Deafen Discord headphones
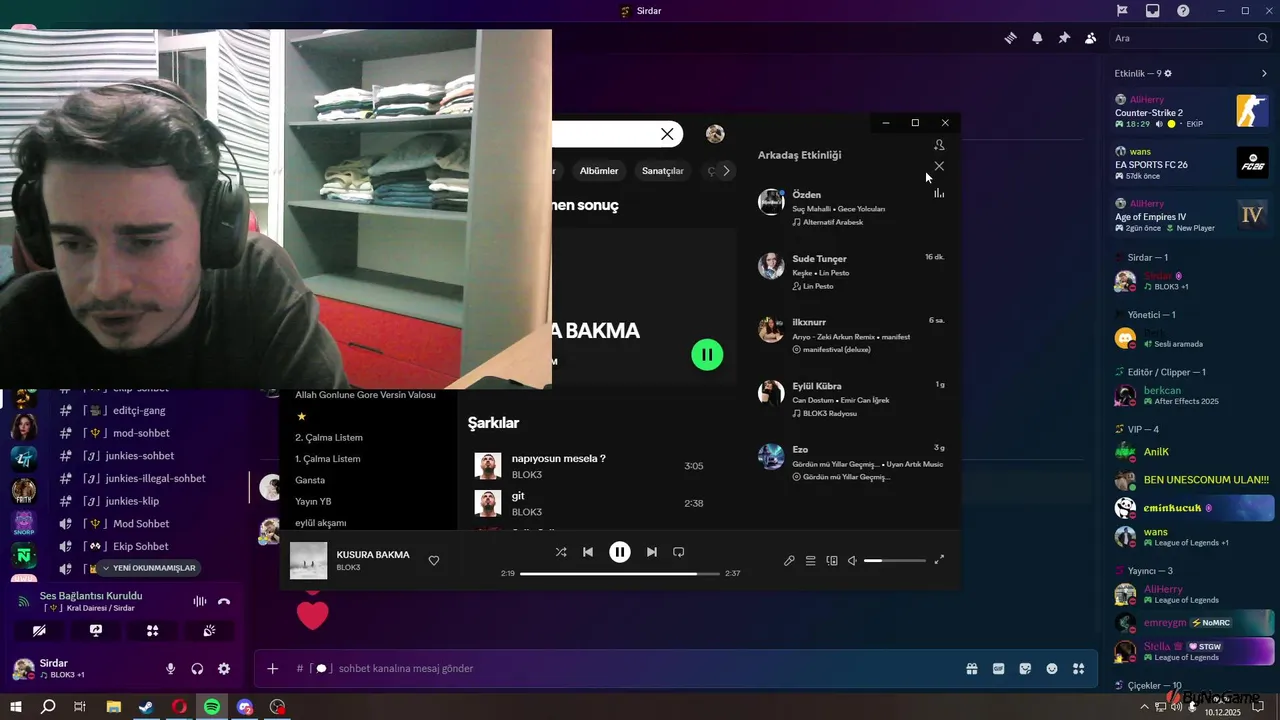Image resolution: width=1280 pixels, height=720 pixels. coord(197,669)
